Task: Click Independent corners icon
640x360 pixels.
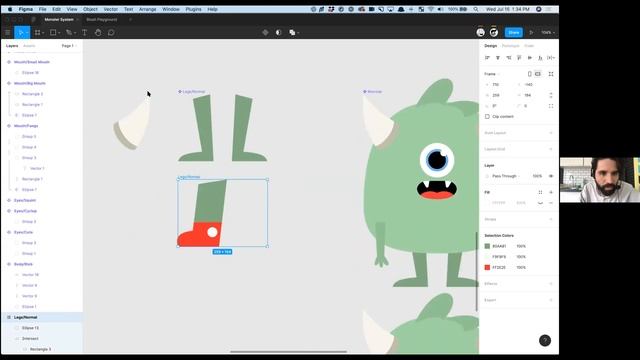Action: coord(551,106)
